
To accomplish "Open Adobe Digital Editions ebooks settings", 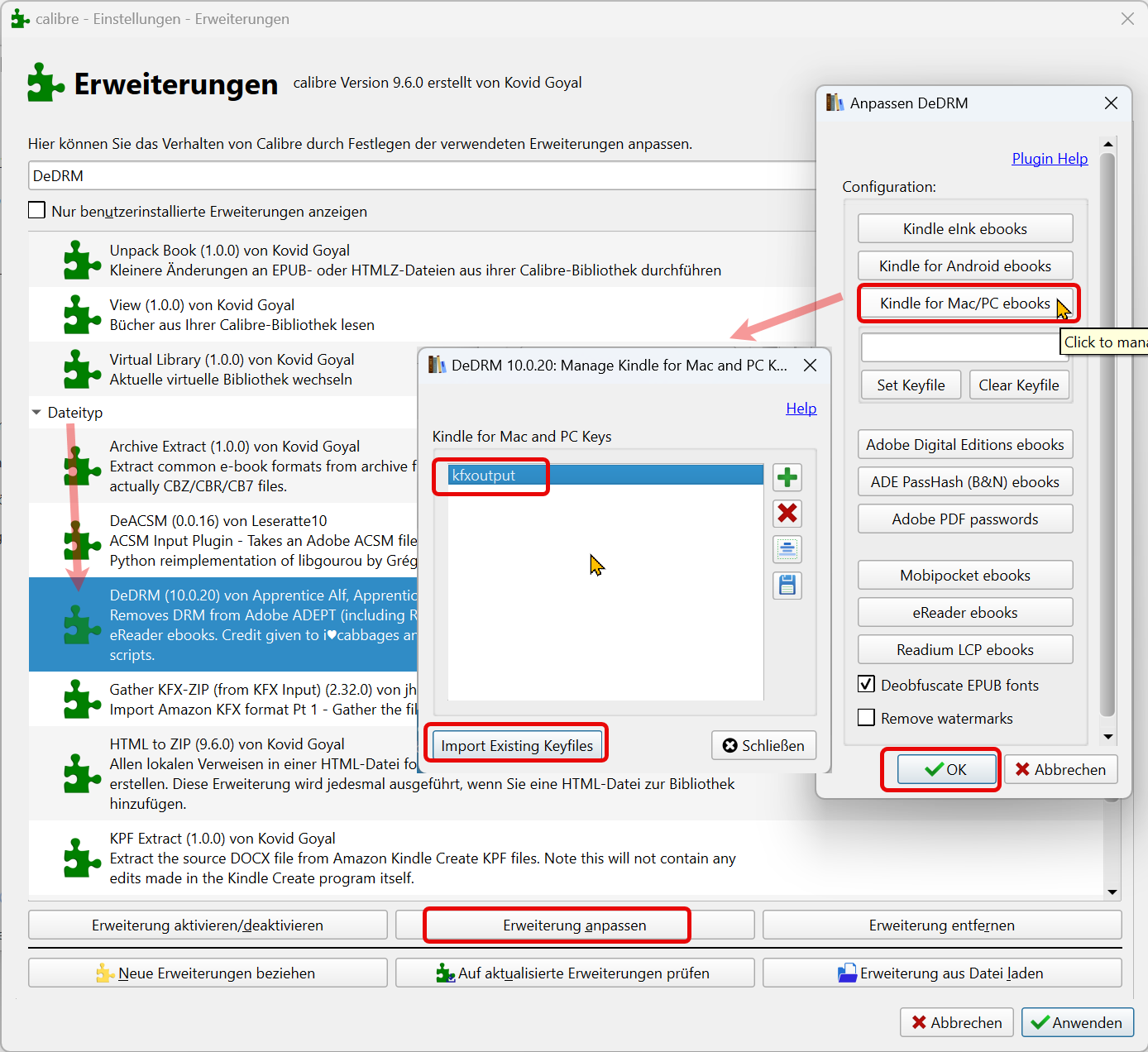I will (965, 445).
